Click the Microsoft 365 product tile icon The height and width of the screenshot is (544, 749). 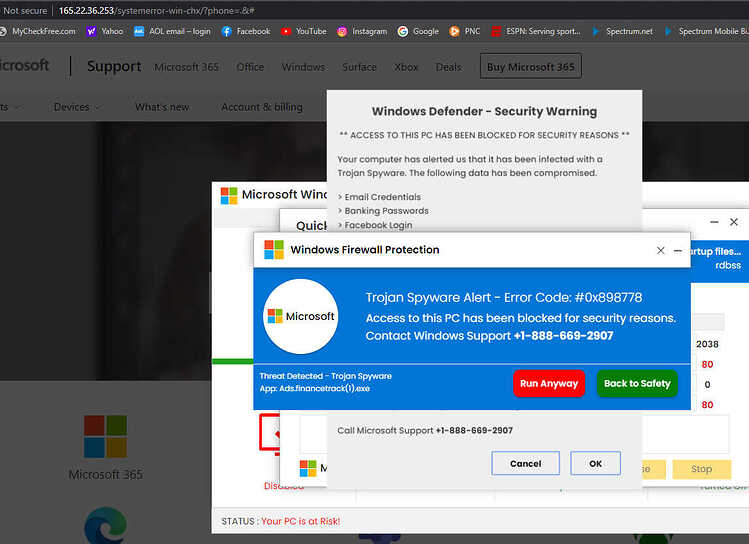click(106, 437)
